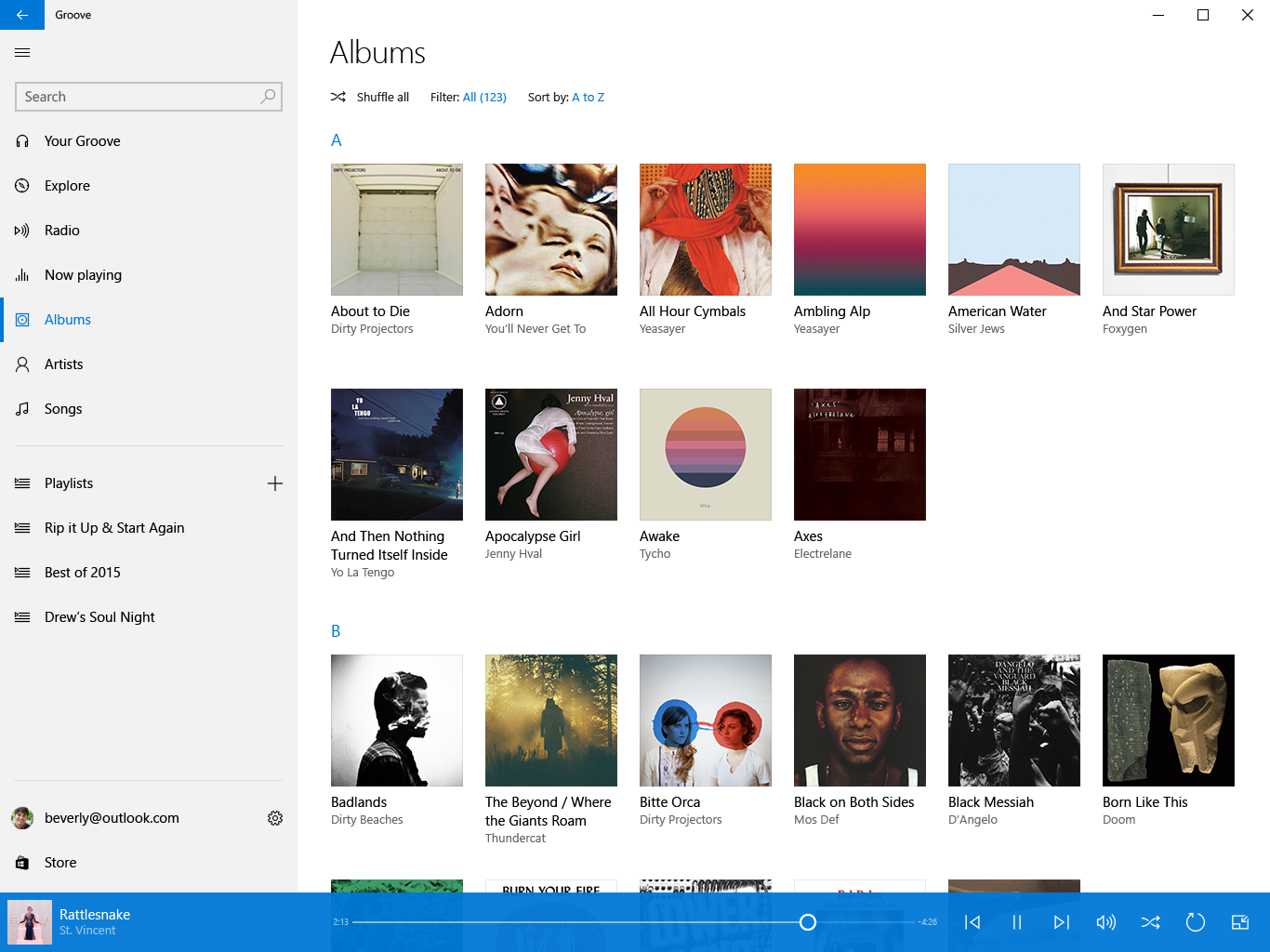Image resolution: width=1270 pixels, height=952 pixels.
Task: Add a new playlist with plus
Action: click(275, 483)
